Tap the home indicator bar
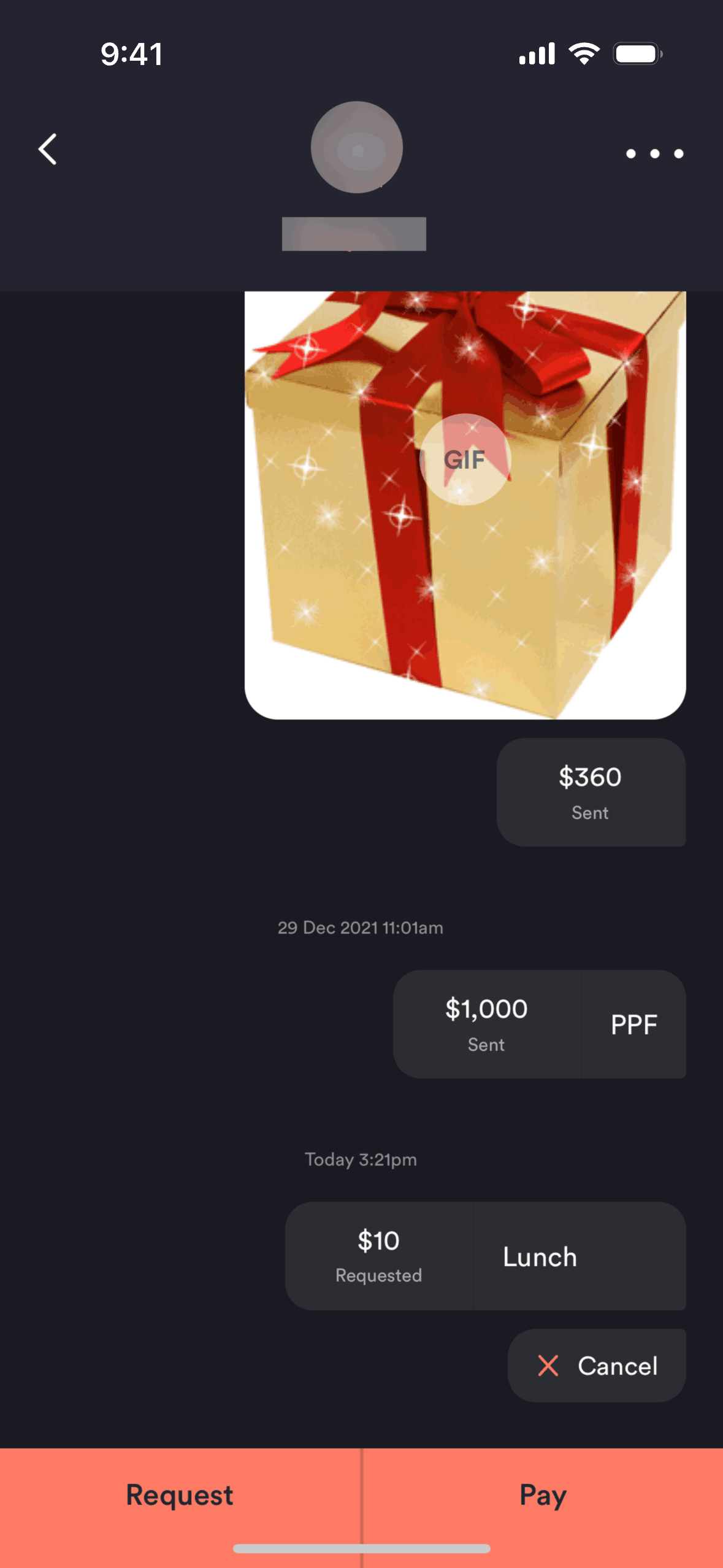723x1568 pixels. 361,1549
